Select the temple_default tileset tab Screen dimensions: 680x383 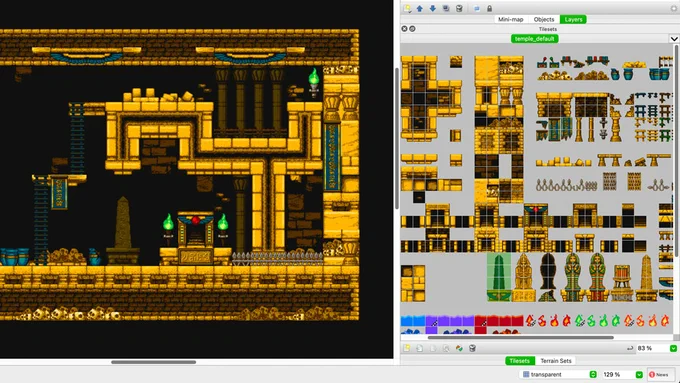[x=534, y=39]
